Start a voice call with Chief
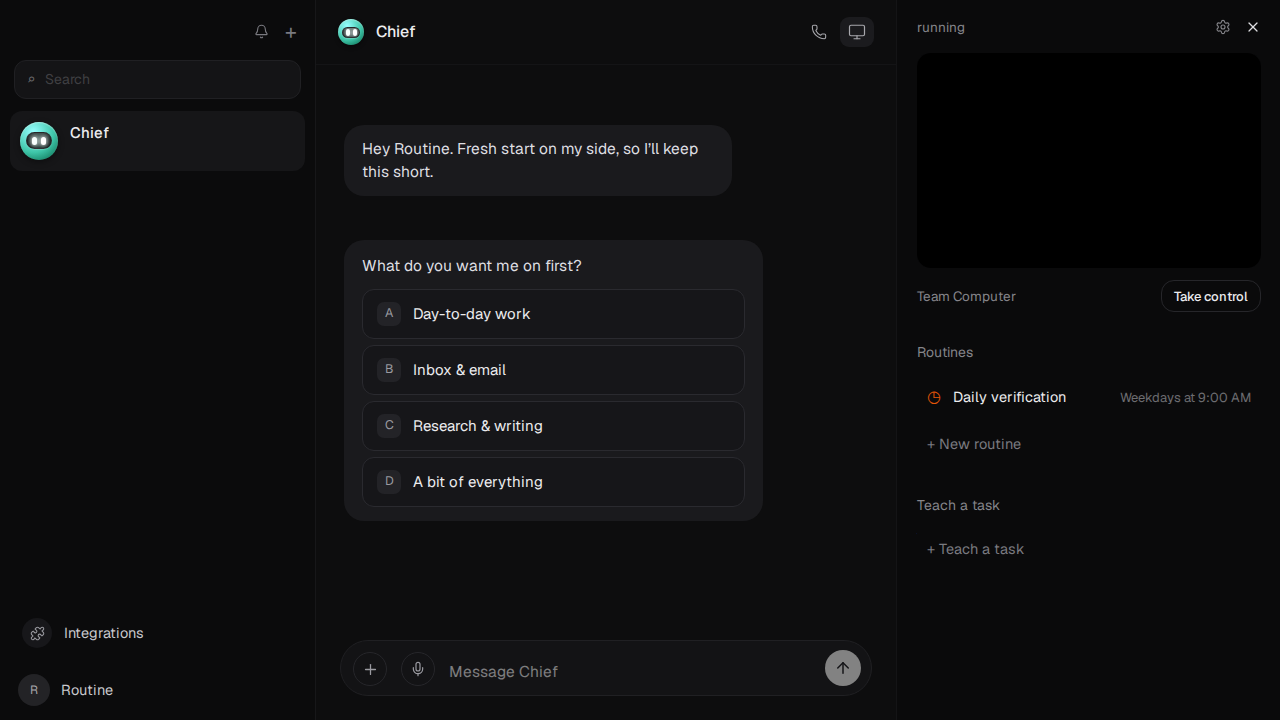 (819, 32)
